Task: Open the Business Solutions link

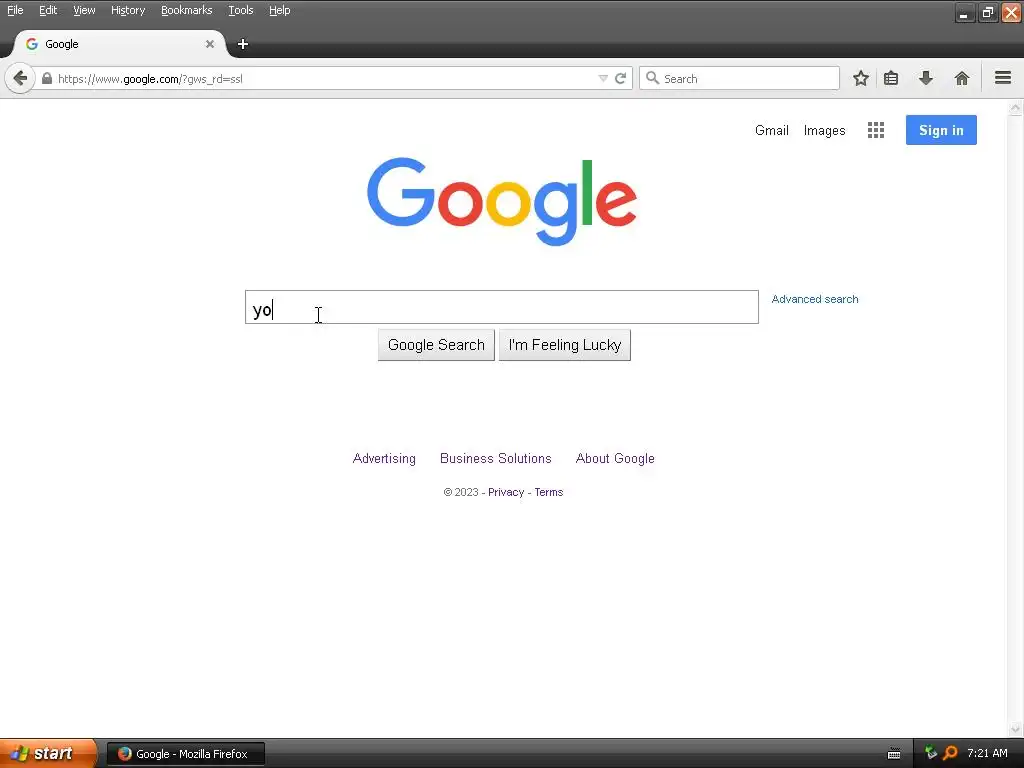Action: click(x=496, y=458)
